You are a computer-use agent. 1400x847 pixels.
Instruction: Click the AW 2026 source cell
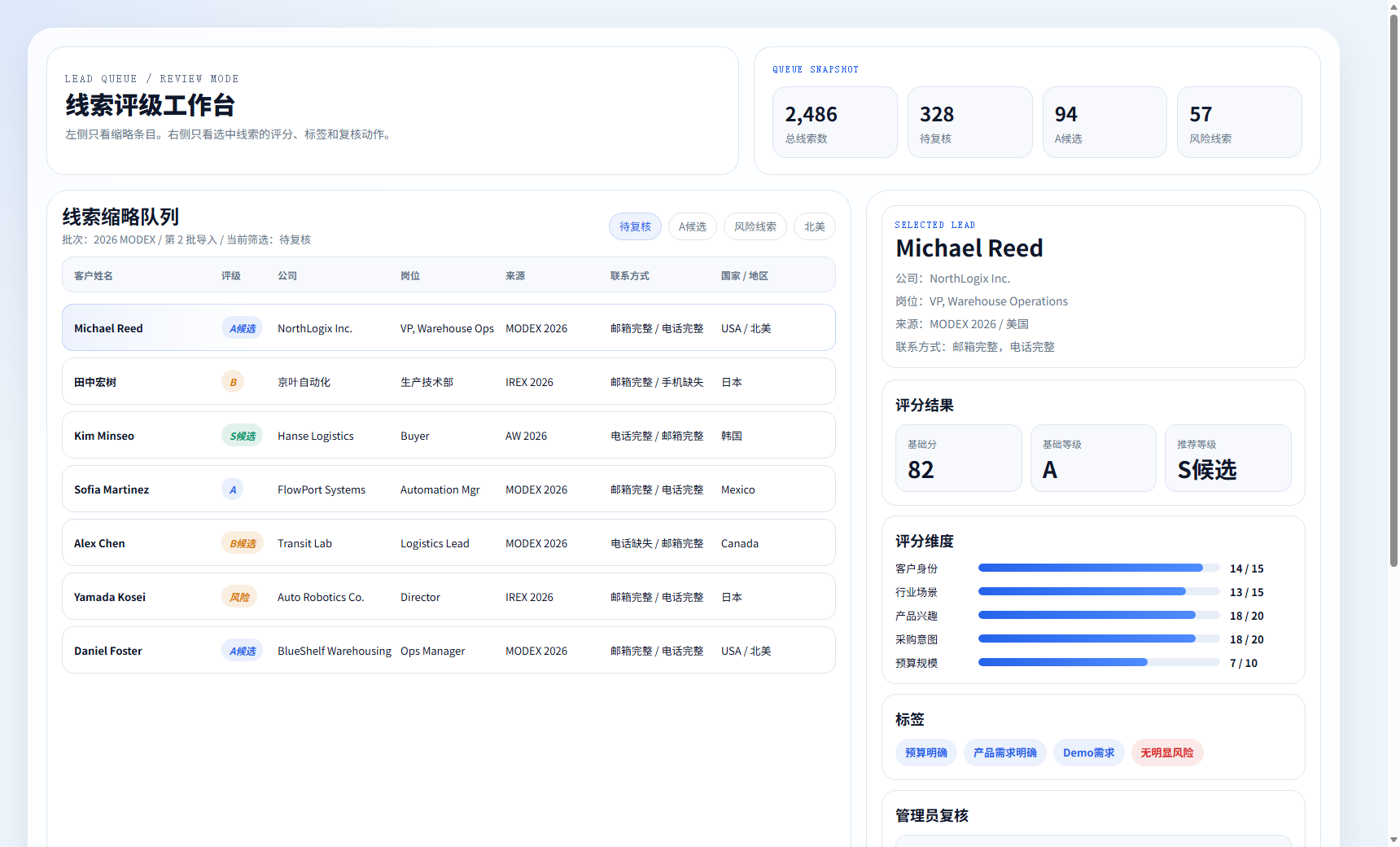click(526, 436)
